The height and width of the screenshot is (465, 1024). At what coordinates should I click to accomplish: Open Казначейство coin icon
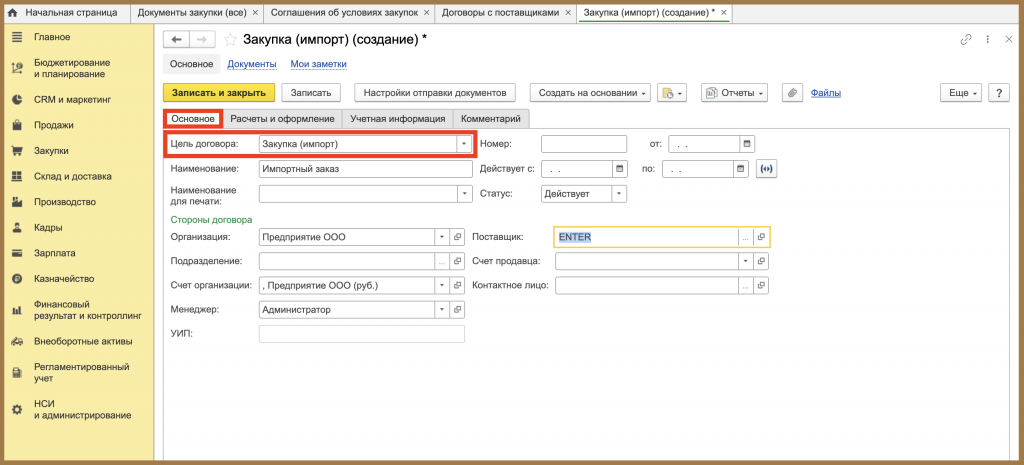point(18,279)
